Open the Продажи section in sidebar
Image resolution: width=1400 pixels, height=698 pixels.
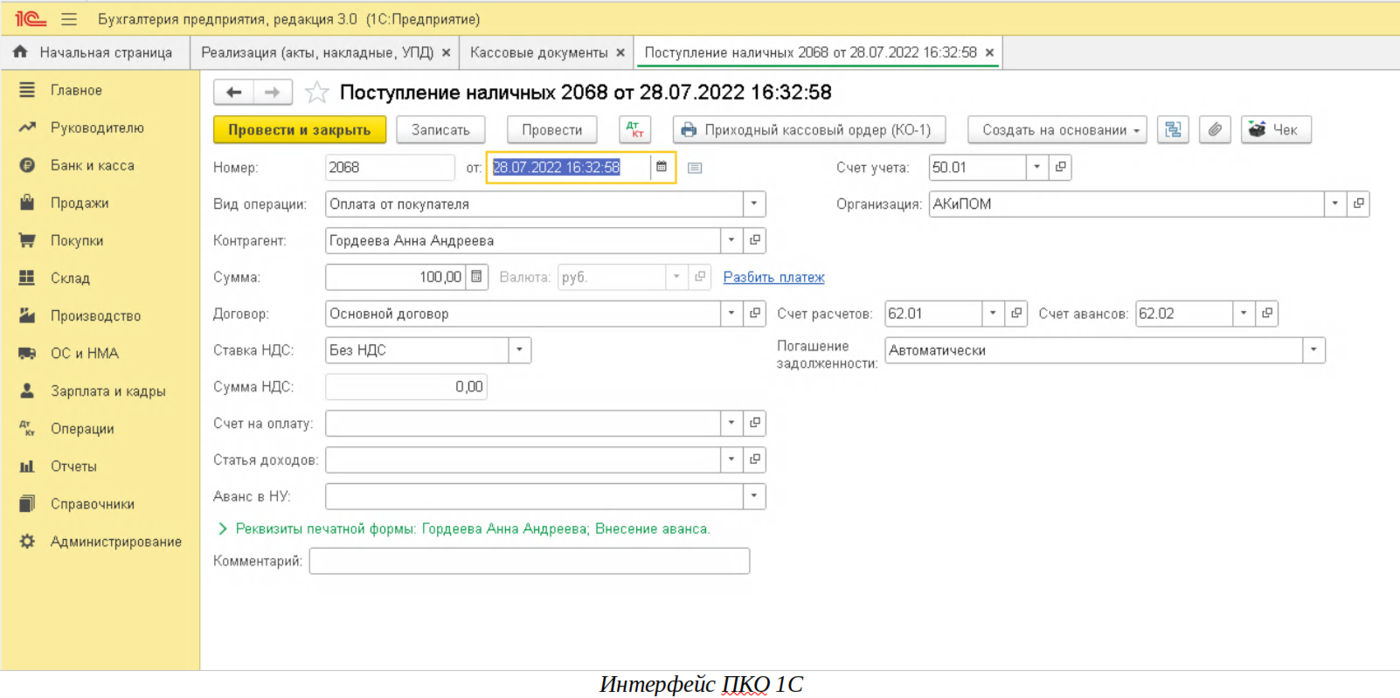(x=80, y=203)
